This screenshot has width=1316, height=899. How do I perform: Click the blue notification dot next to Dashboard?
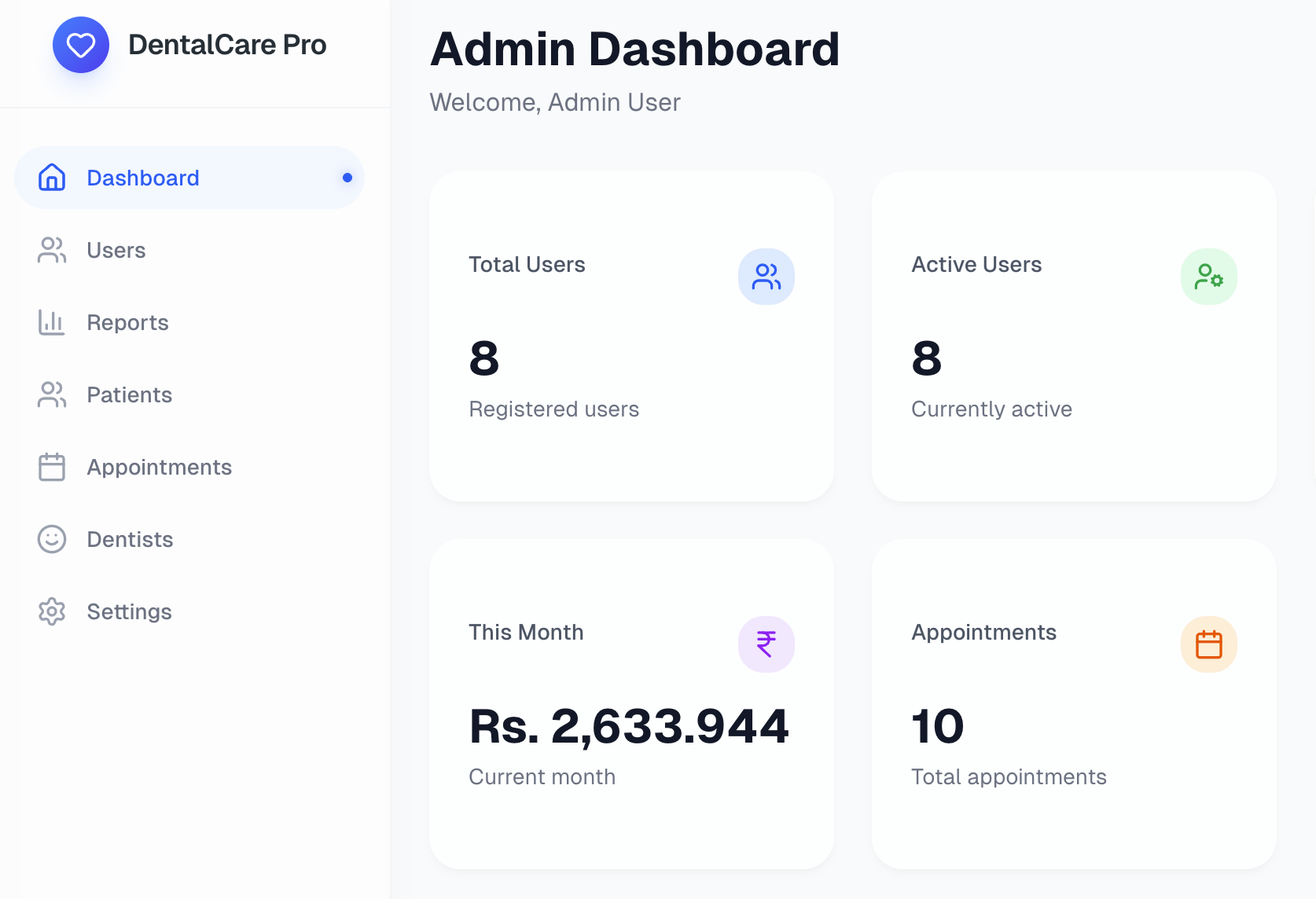tap(347, 178)
